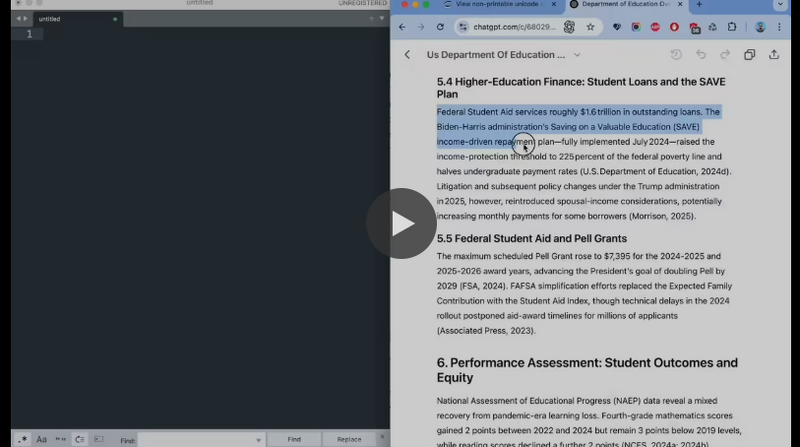Image resolution: width=800 pixels, height=447 pixels.
Task: Open Chrome's extensions puzzle icon
Action: pos(733,27)
